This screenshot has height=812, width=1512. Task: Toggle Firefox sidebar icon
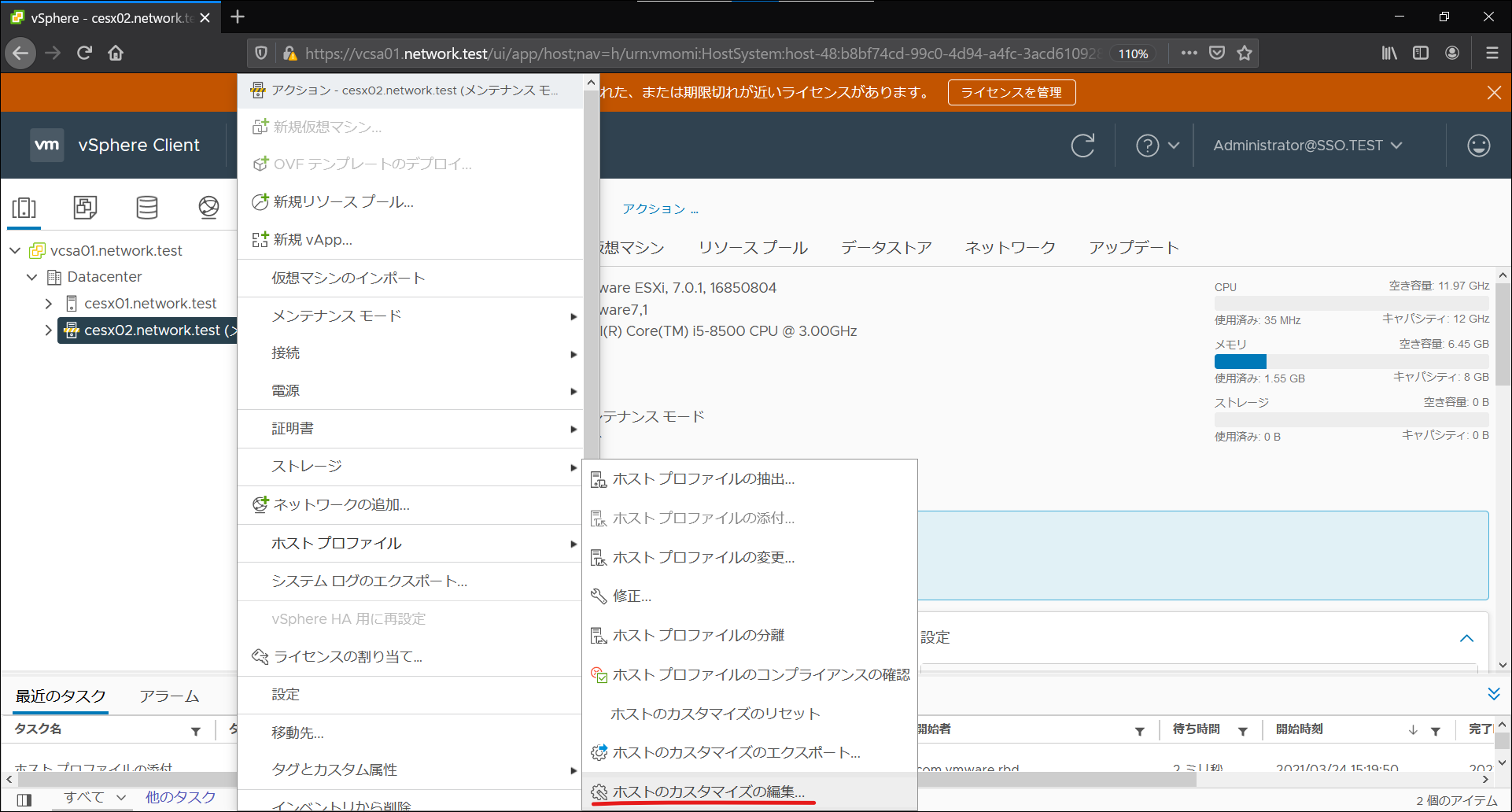(1421, 53)
